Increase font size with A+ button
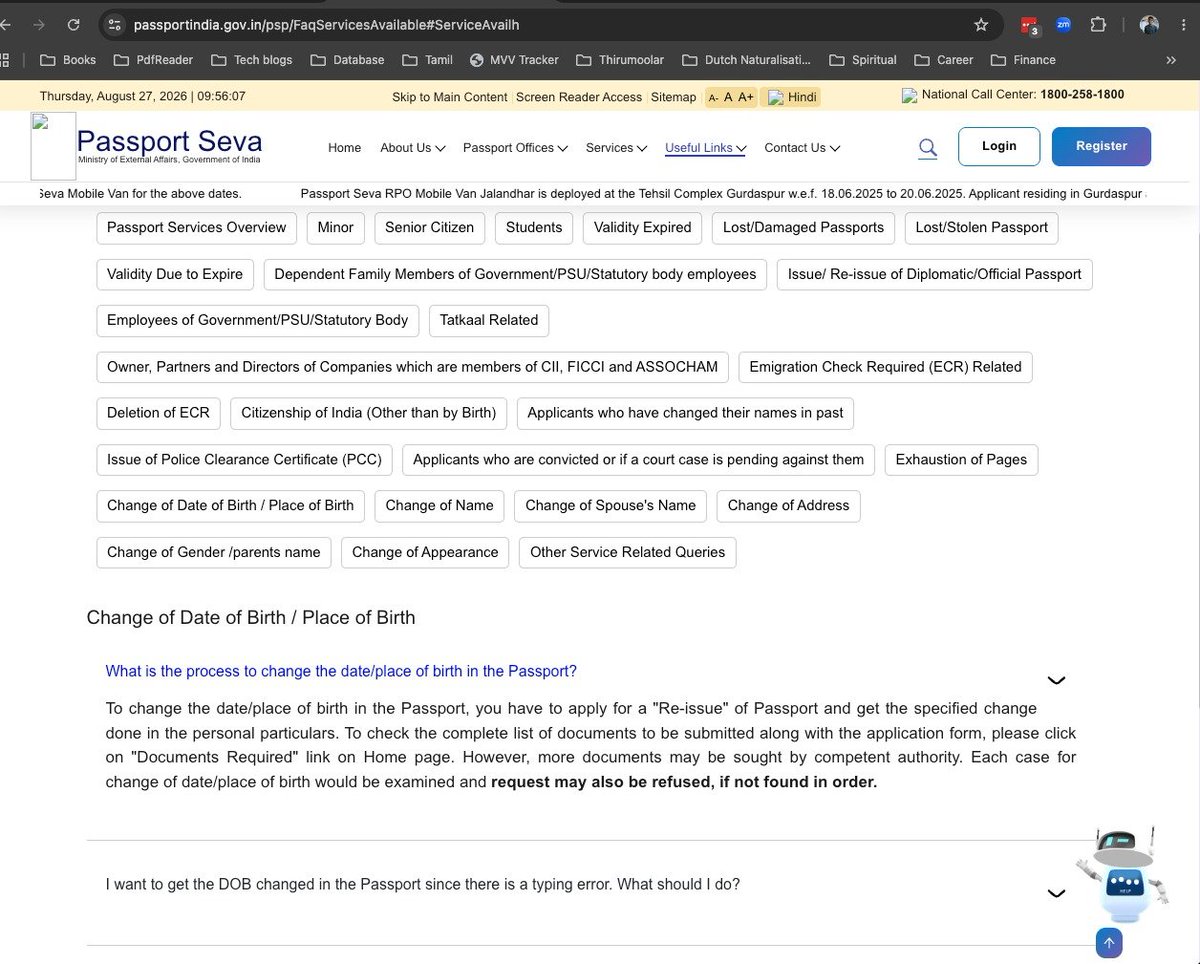 [x=746, y=97]
